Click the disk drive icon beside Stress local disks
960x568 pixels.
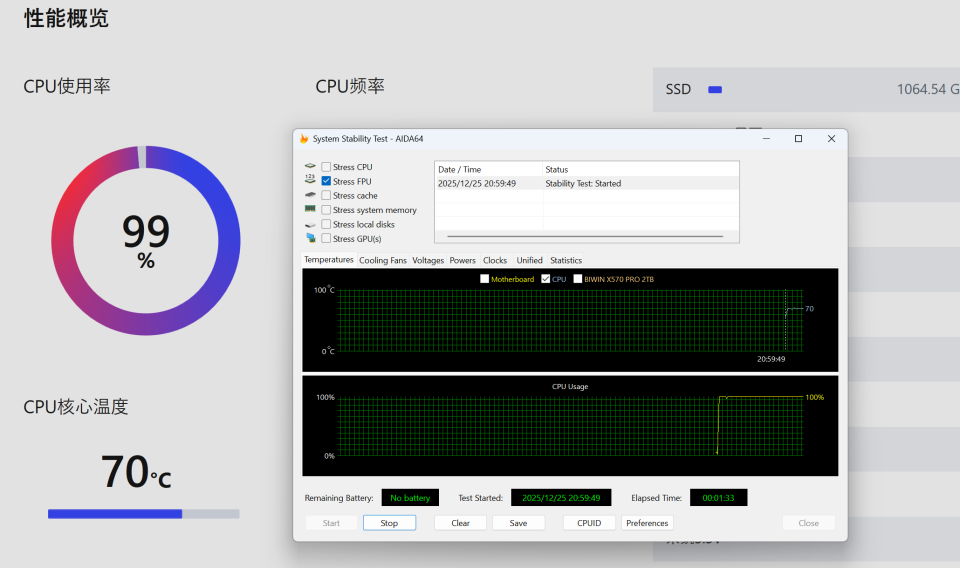pyautogui.click(x=310, y=224)
